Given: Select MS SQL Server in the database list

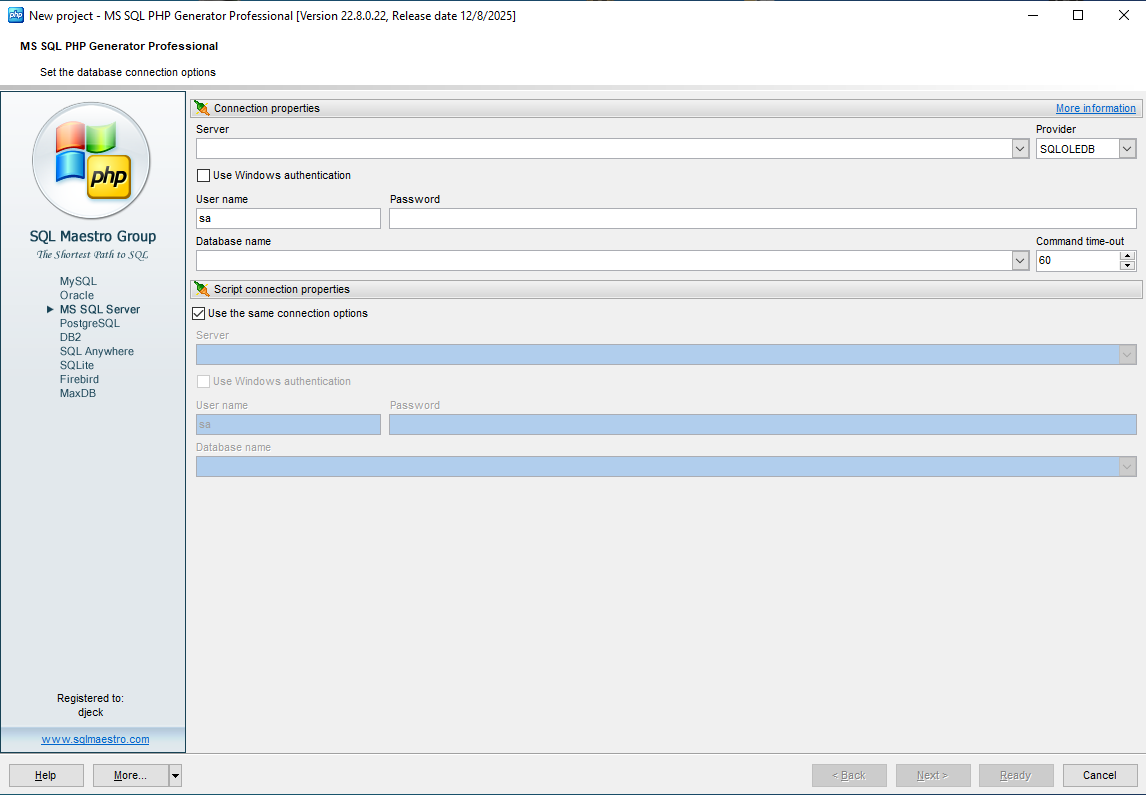Looking at the screenshot, I should [99, 309].
